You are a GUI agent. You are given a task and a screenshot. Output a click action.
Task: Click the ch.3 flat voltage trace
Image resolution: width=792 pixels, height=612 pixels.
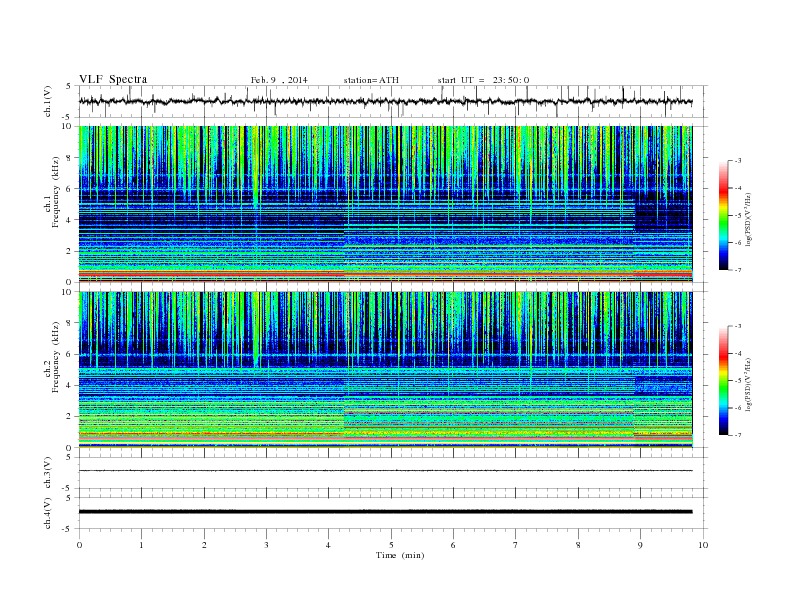[385, 471]
